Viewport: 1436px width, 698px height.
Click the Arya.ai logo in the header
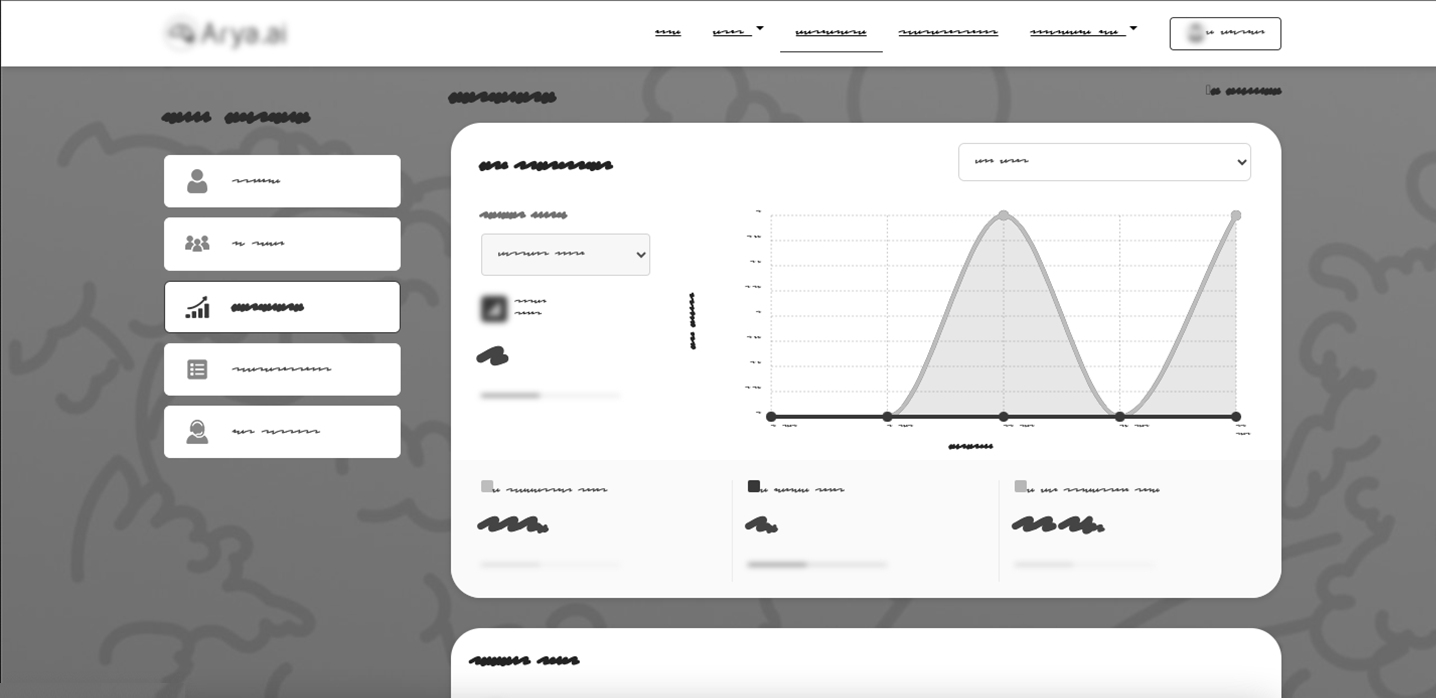click(x=227, y=34)
